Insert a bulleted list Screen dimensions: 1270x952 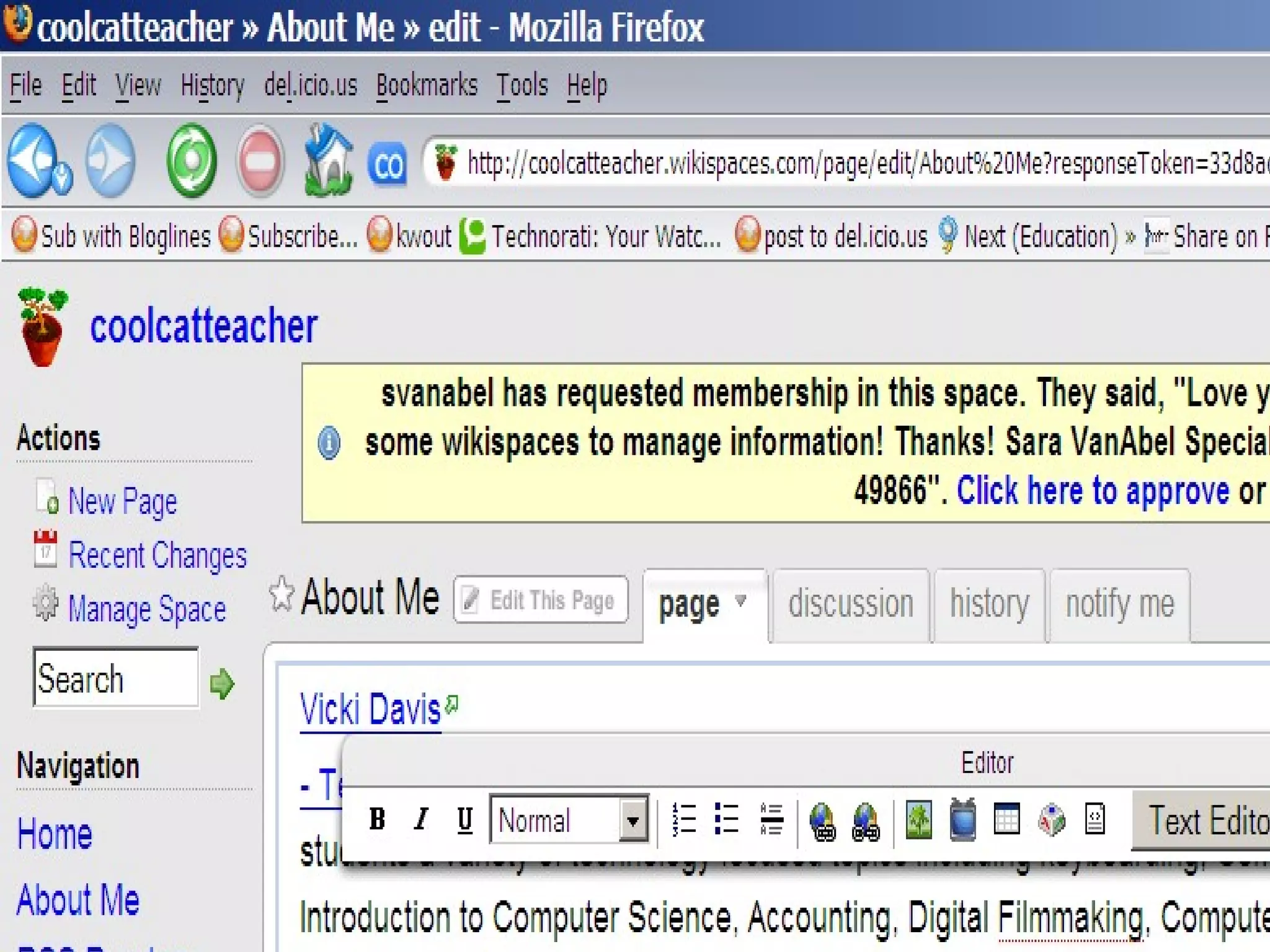click(727, 819)
